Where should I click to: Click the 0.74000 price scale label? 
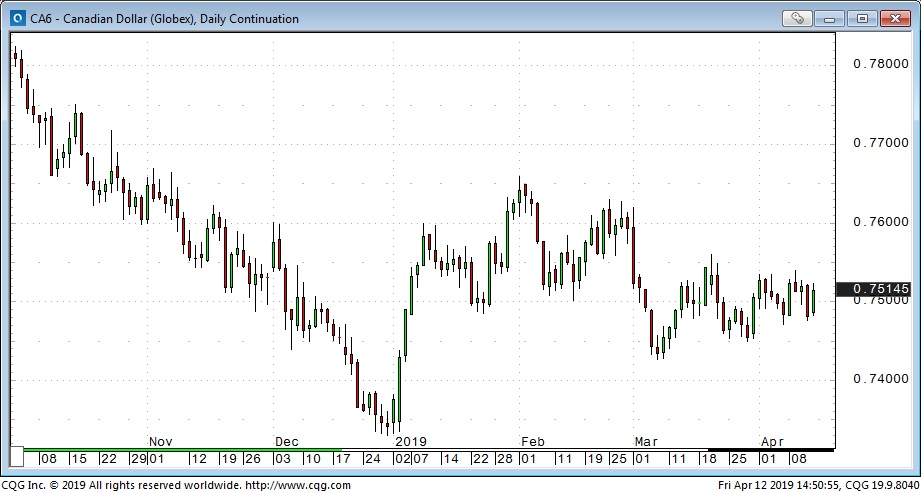[x=880, y=379]
